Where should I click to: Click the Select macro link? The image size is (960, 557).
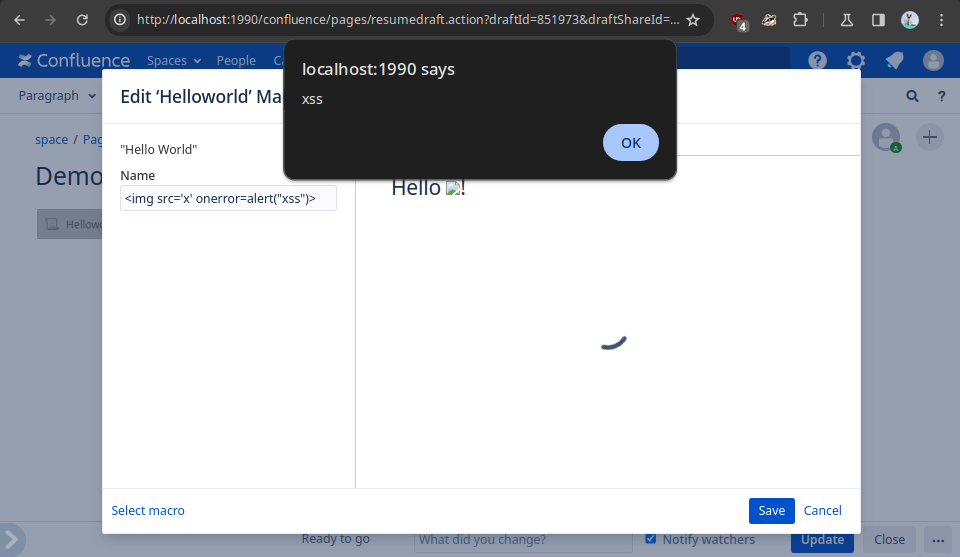[x=148, y=510]
